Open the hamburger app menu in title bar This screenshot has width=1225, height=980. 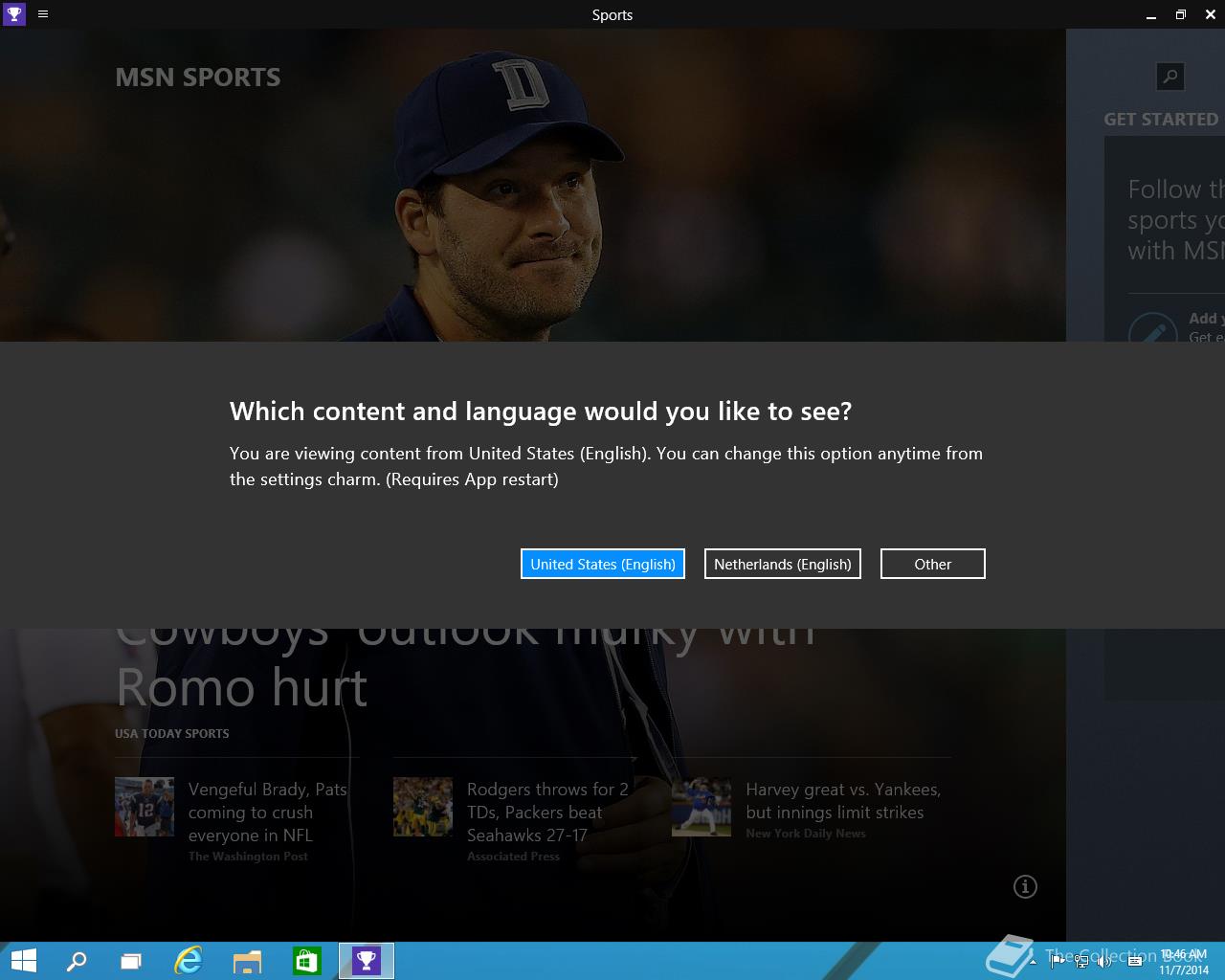[x=43, y=14]
